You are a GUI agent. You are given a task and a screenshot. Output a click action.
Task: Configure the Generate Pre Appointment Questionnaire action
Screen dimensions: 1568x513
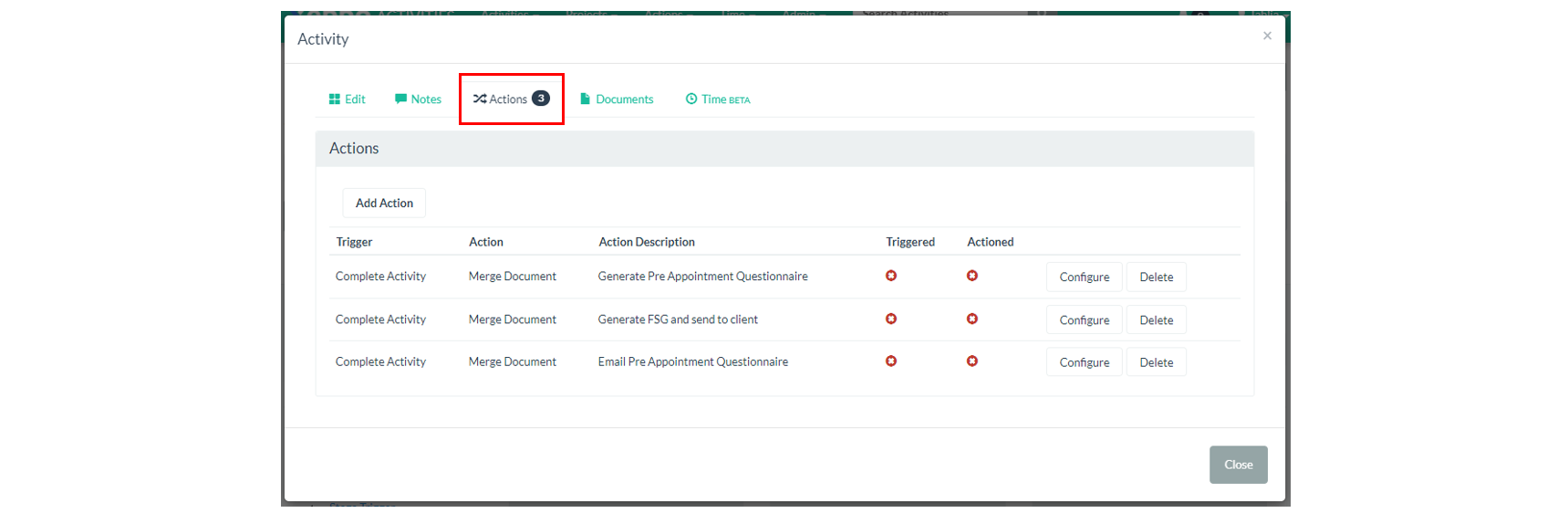1084,277
